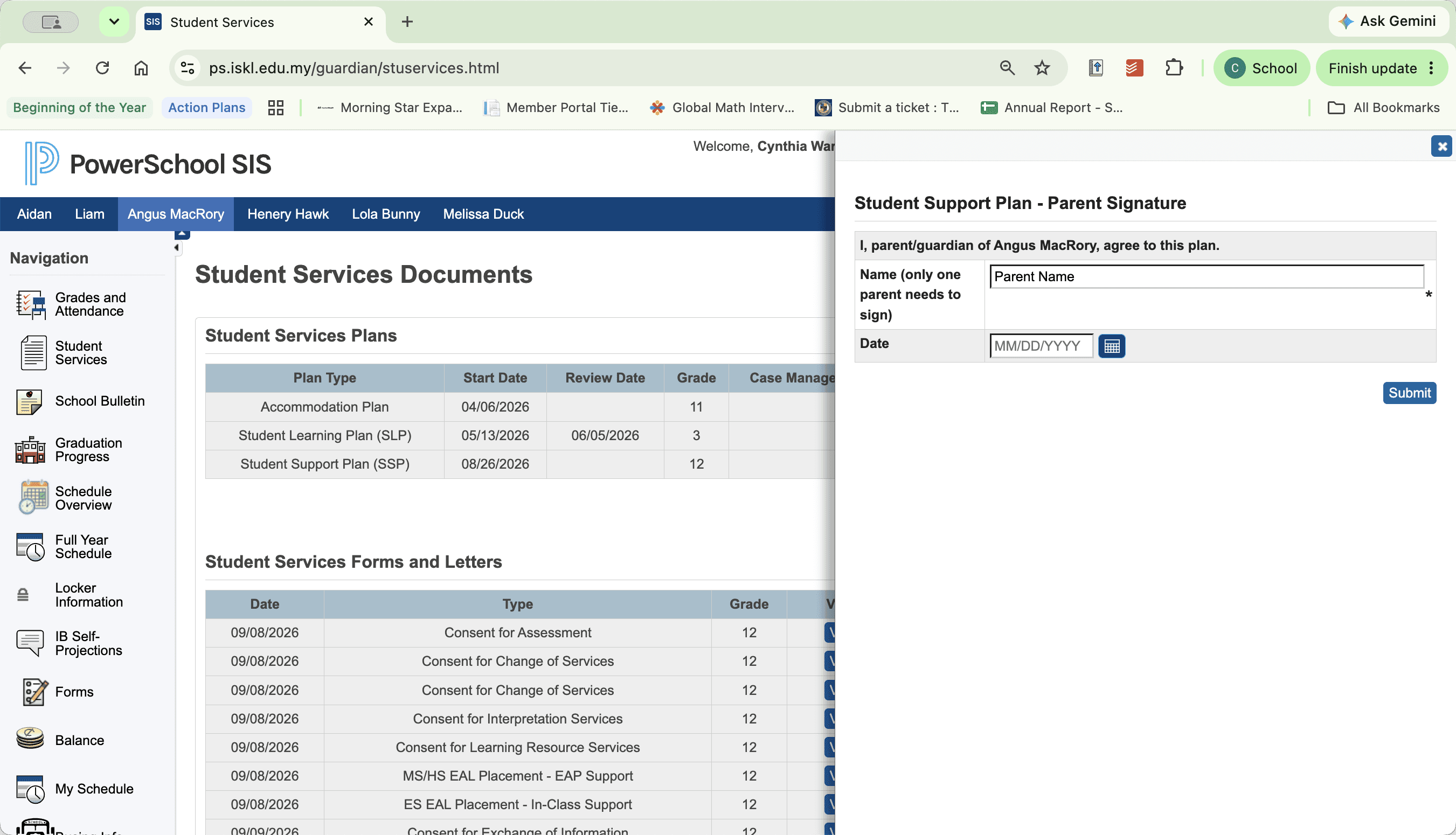Viewport: 1456px width, 835px height.
Task: Open the zoom magnifier icon in address bar
Action: click(x=1007, y=68)
